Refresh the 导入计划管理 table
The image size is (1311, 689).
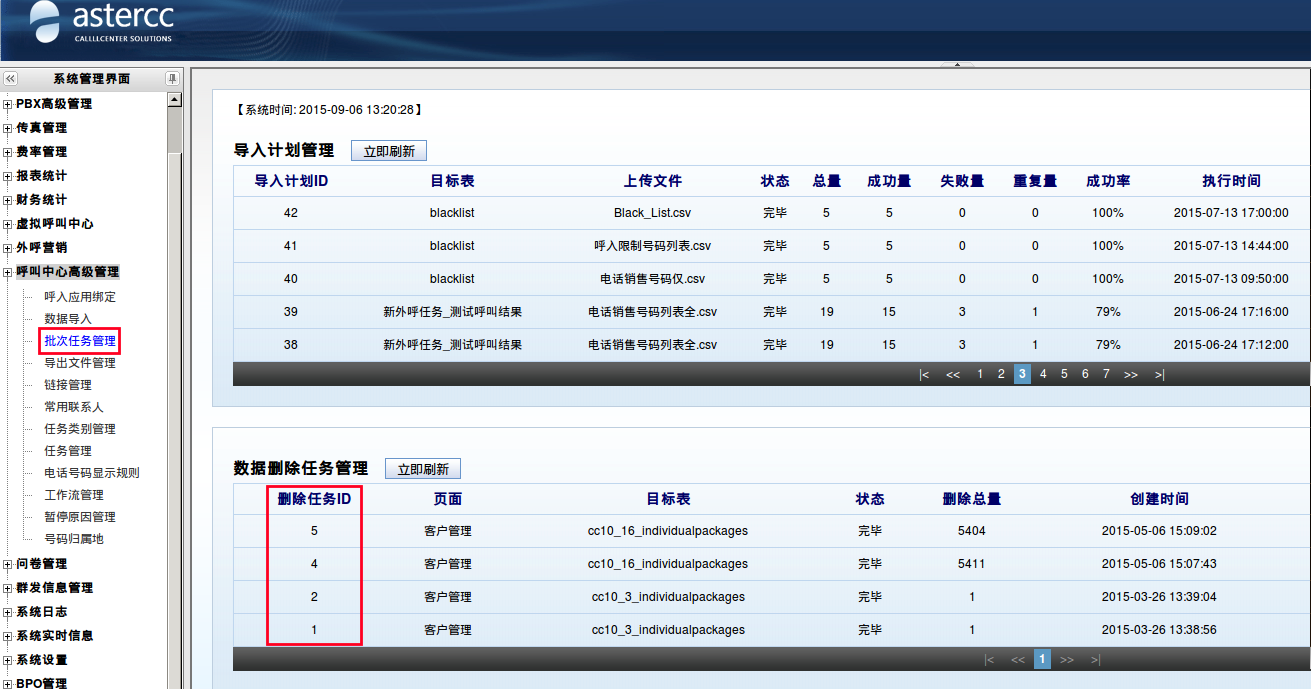click(x=389, y=151)
